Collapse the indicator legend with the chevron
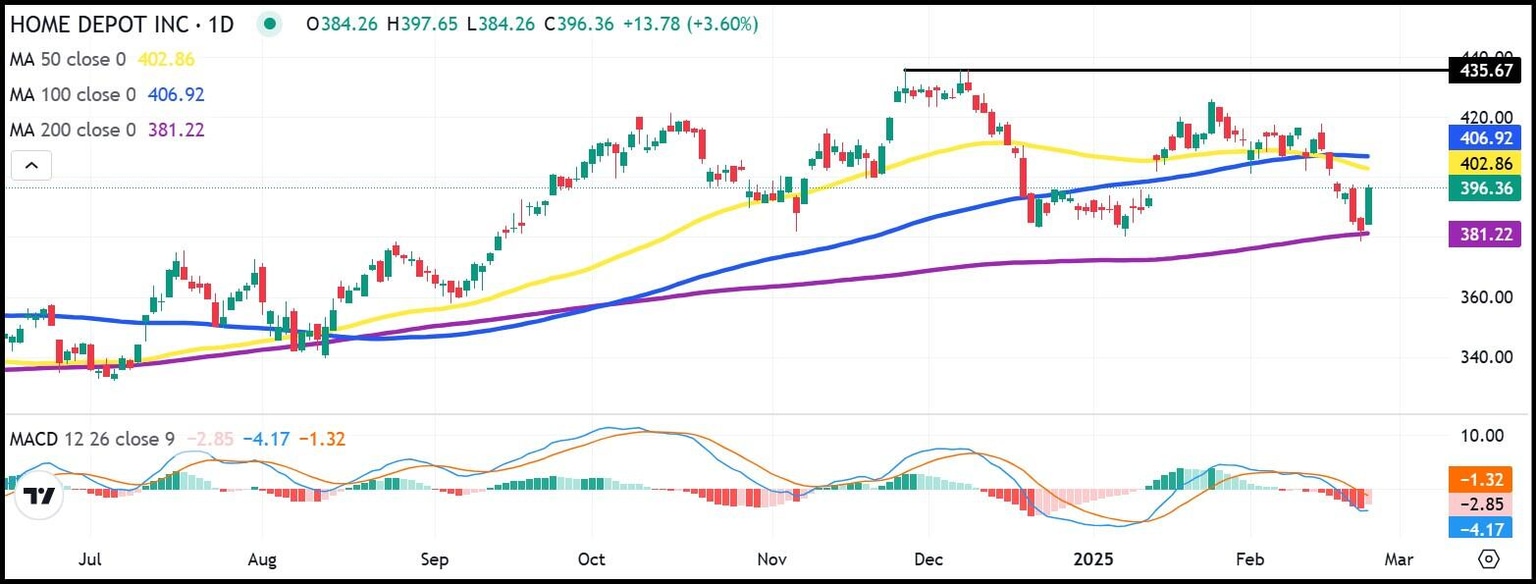This screenshot has width=1536, height=584. coord(31,165)
